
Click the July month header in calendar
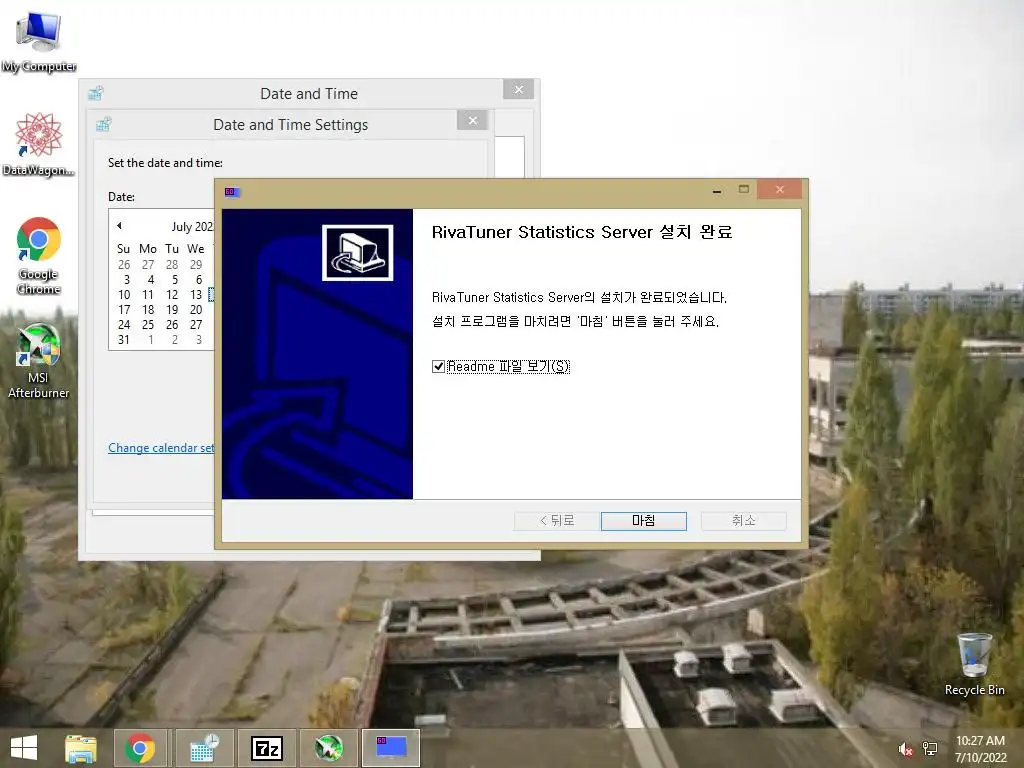(x=193, y=227)
